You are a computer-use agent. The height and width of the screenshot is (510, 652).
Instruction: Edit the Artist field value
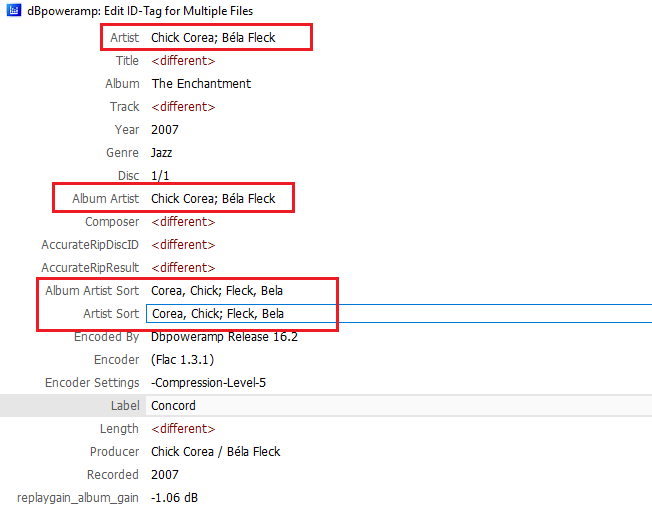[x=213, y=38]
